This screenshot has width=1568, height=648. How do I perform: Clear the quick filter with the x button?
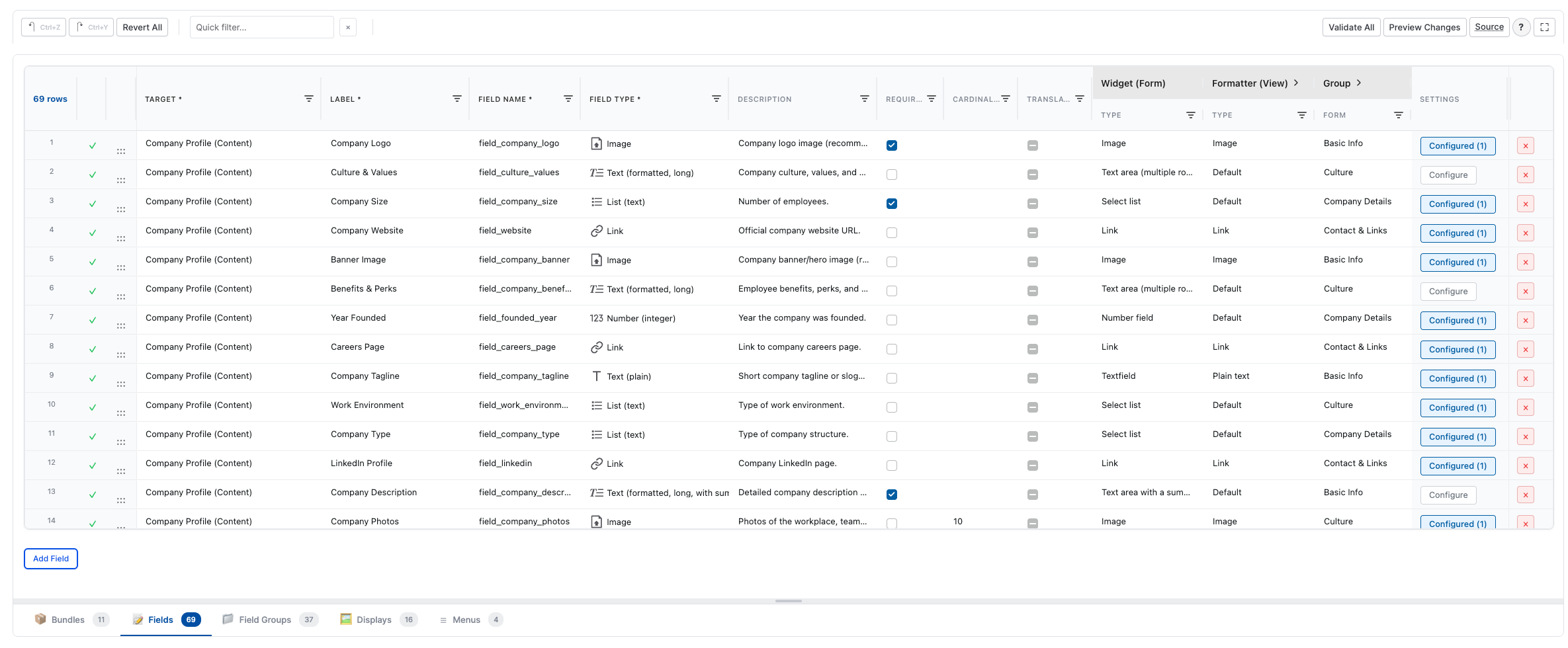(x=348, y=27)
